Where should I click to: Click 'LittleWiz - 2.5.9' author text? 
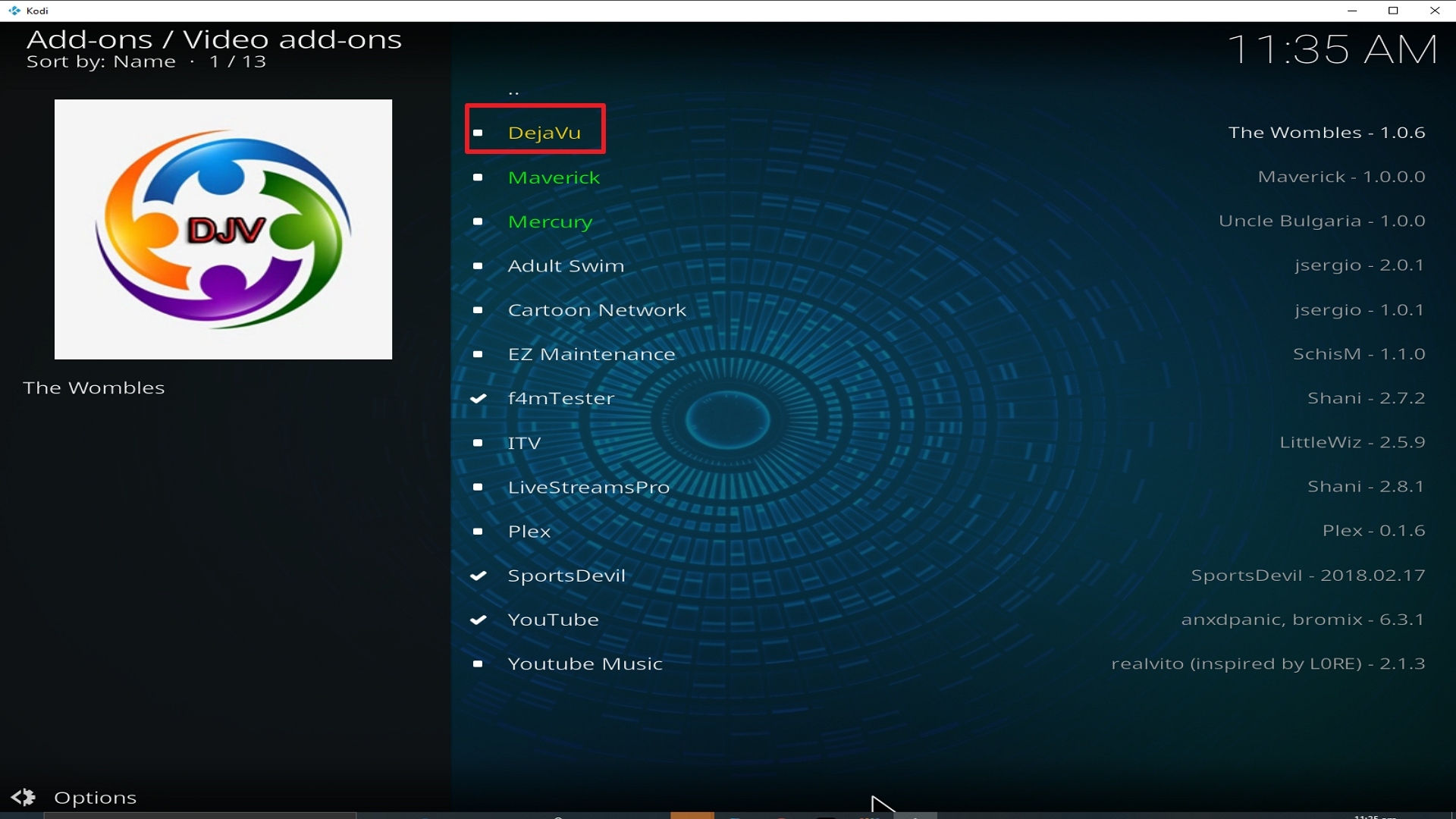pos(1353,442)
